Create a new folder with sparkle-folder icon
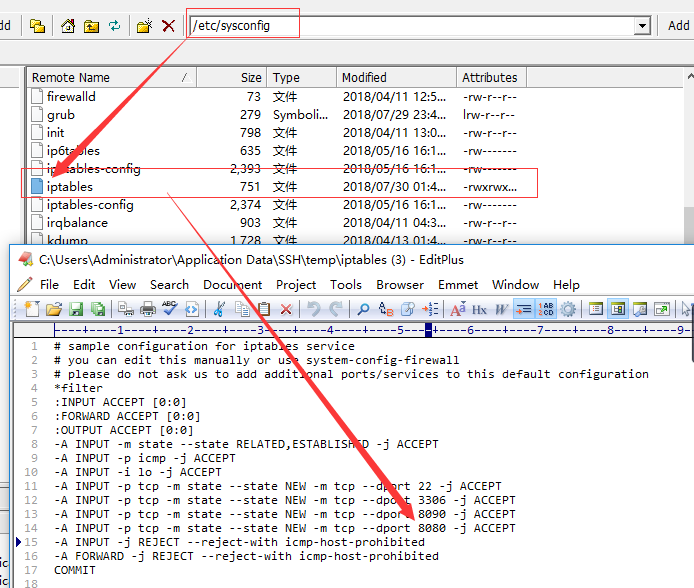This screenshot has height=588, width=694. (x=144, y=26)
